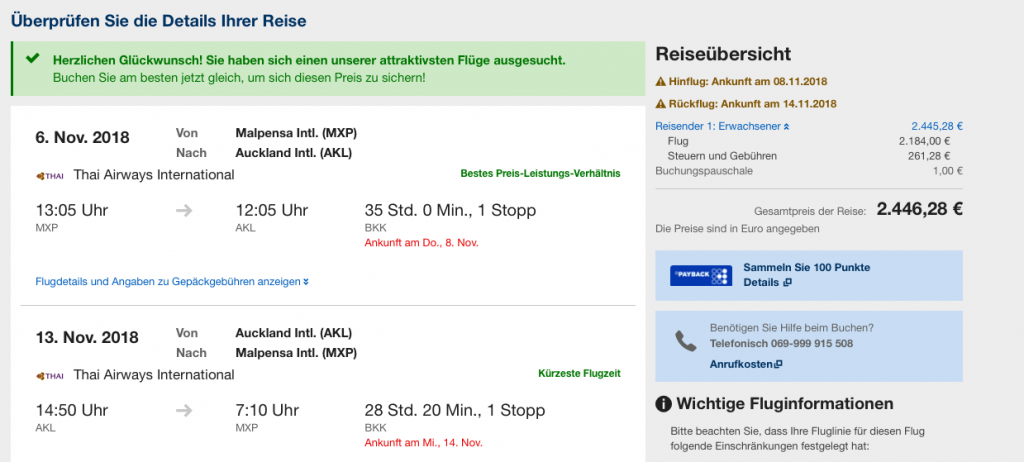The image size is (1024, 462).
Task: Click the Sammeln Sie 100 Punkte text
Action: [x=806, y=268]
